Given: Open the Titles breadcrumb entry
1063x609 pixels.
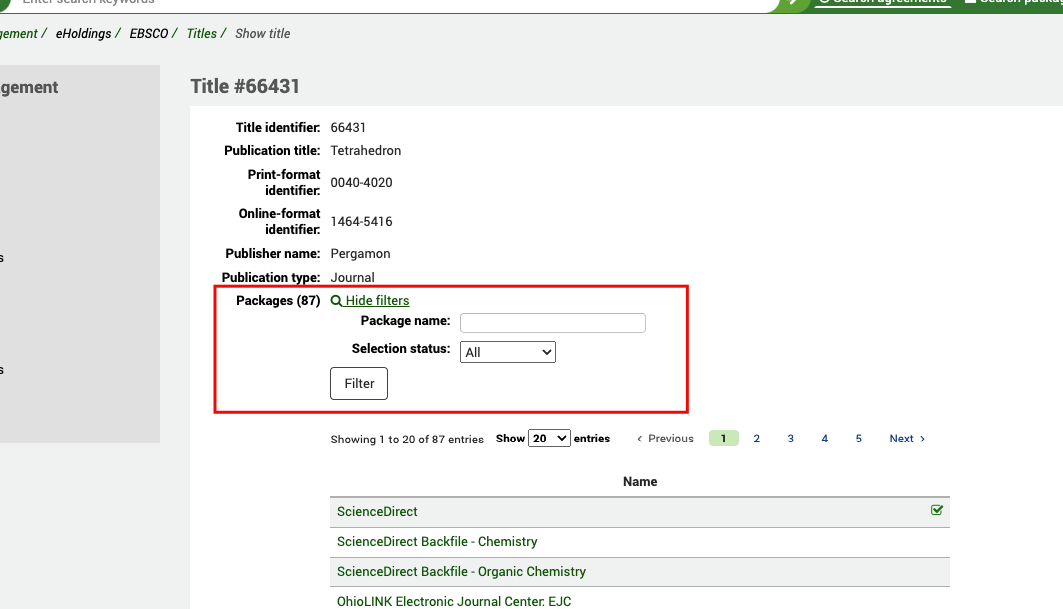Looking at the screenshot, I should [201, 33].
